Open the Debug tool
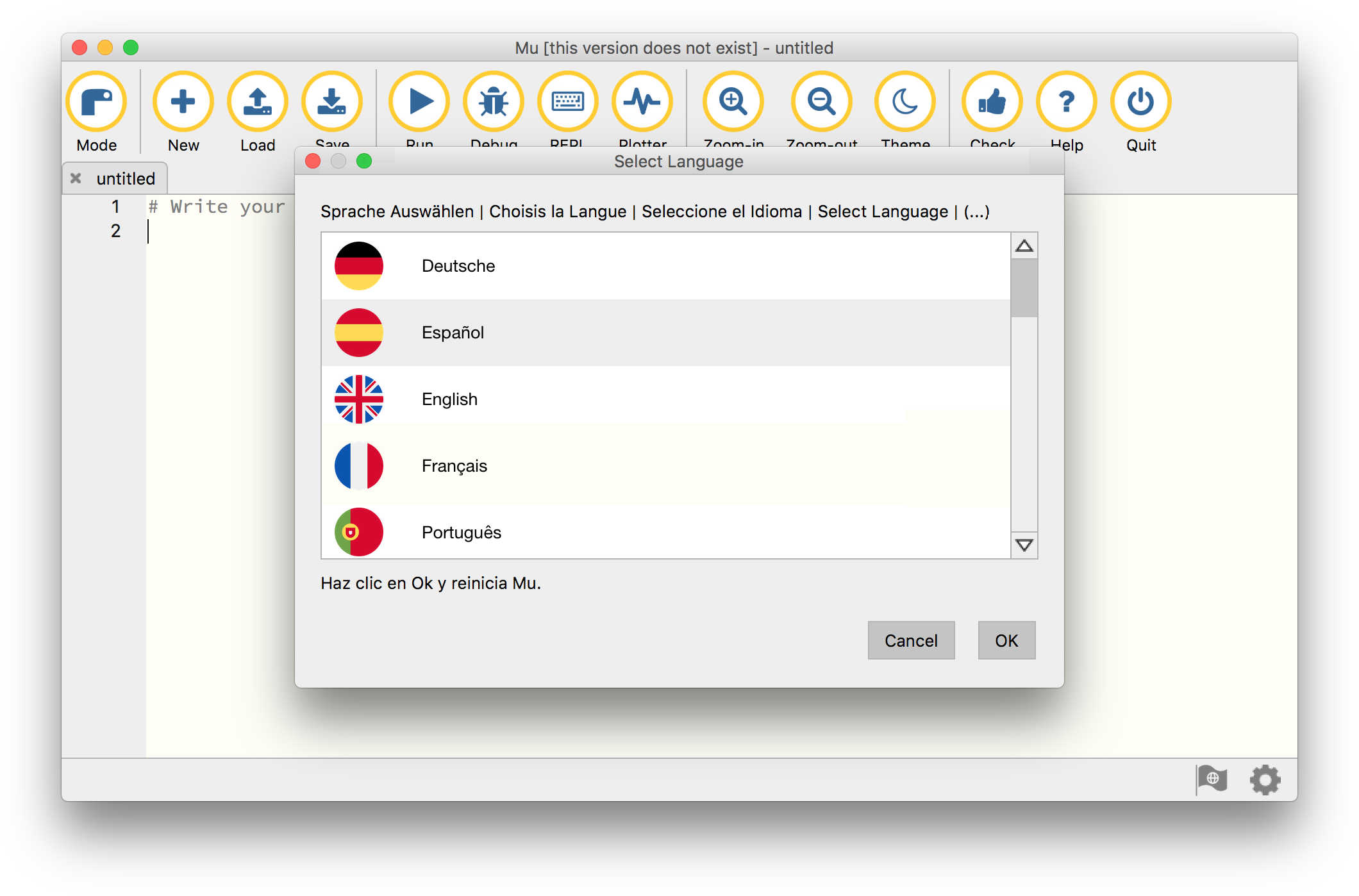 (x=494, y=101)
